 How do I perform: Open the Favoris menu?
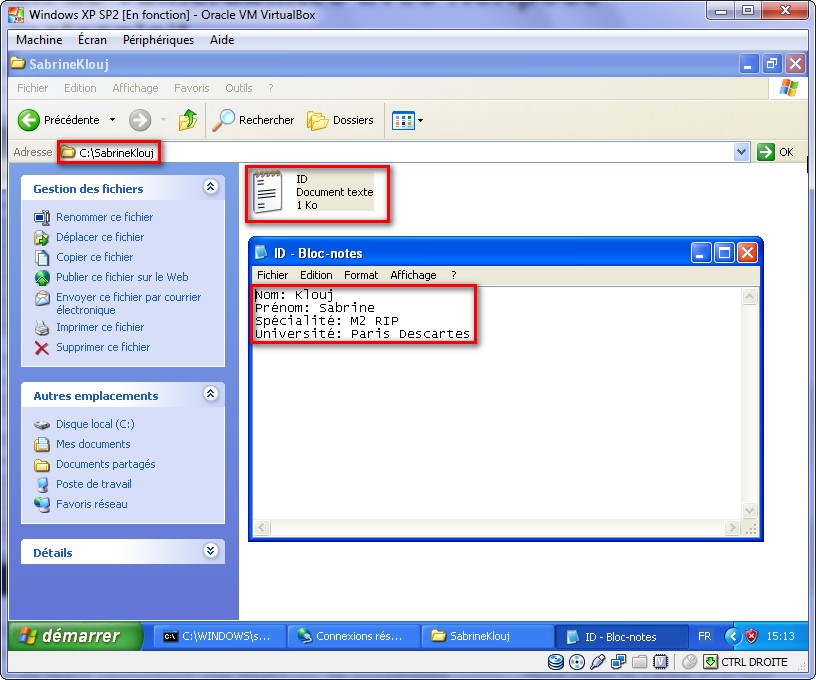coord(192,88)
